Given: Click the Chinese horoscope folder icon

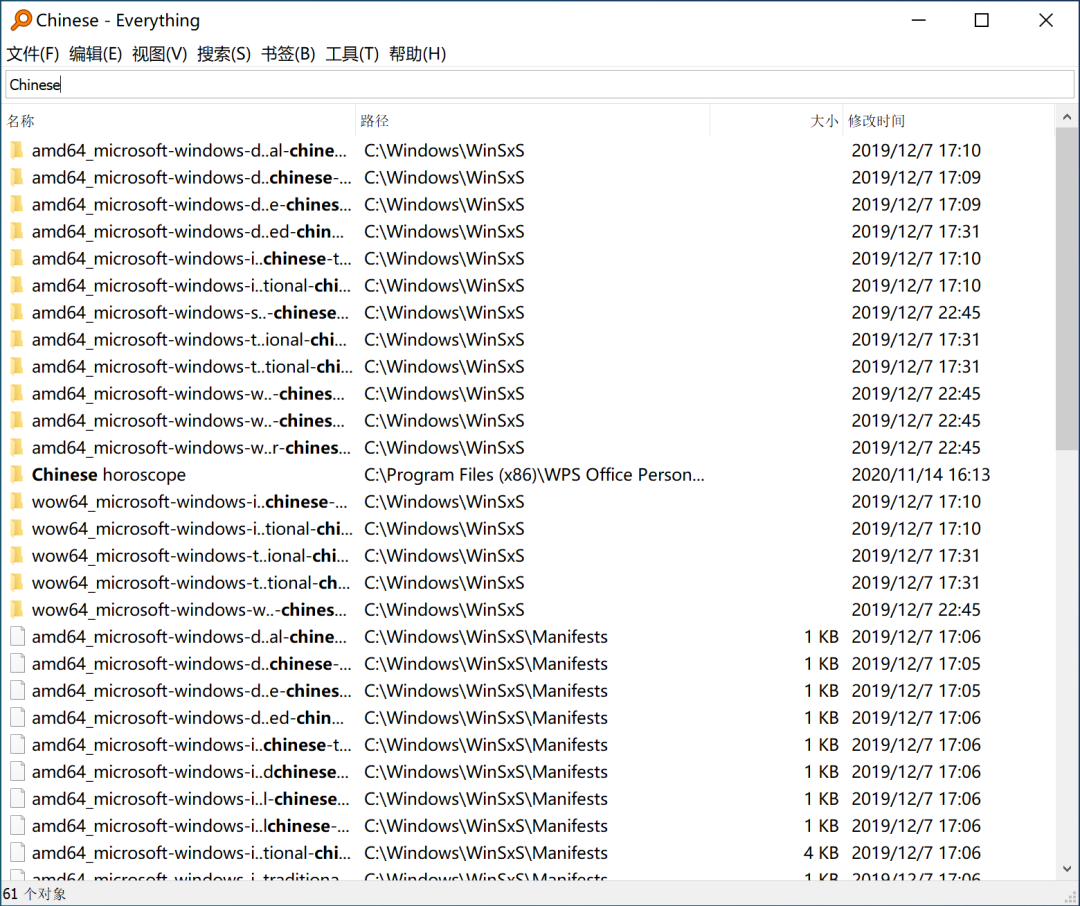Looking at the screenshot, I should [17, 475].
